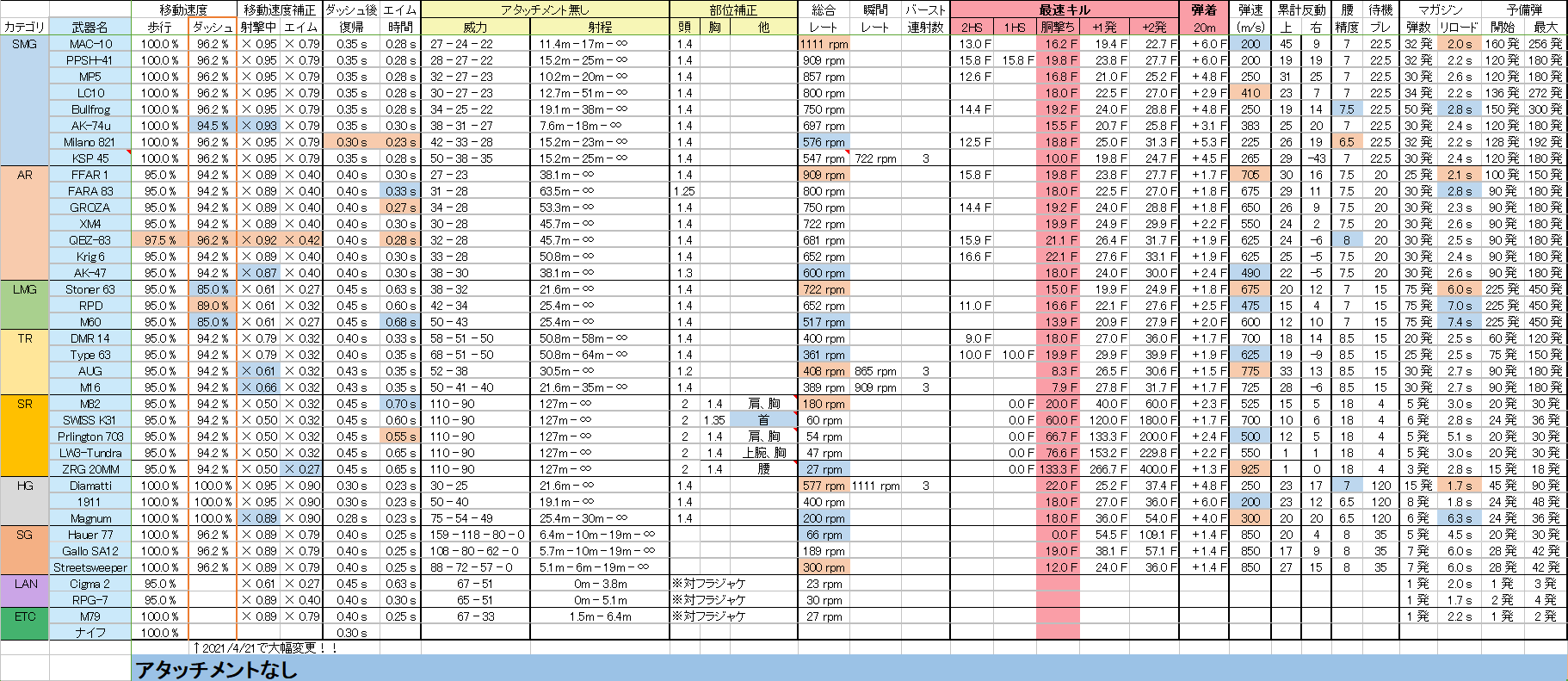Click the ※対フラジャケ note in the M79 row
Screen dimensions: 1568x681
(708, 616)
